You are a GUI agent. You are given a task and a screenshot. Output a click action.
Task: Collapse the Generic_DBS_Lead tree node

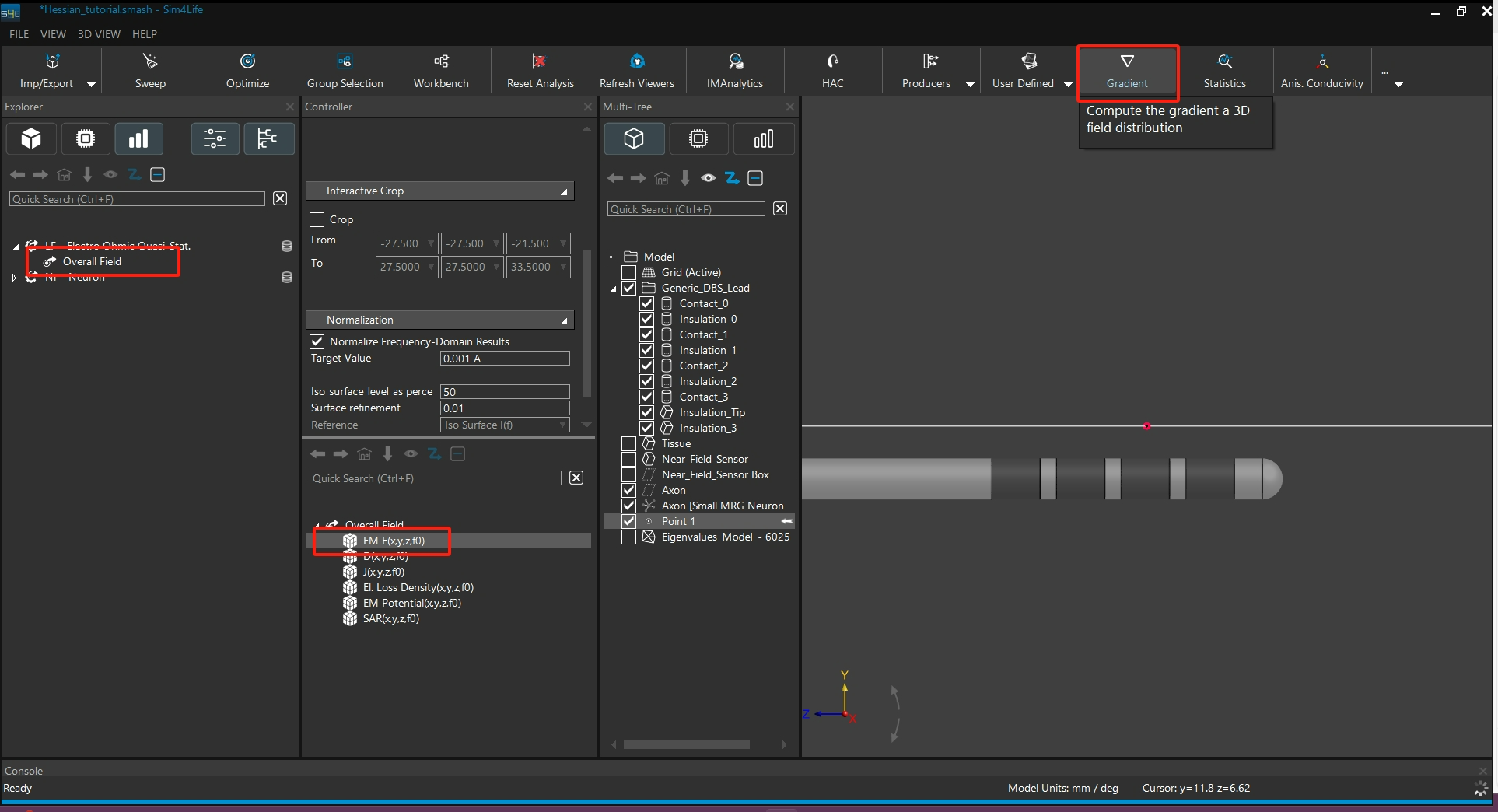pyautogui.click(x=613, y=289)
